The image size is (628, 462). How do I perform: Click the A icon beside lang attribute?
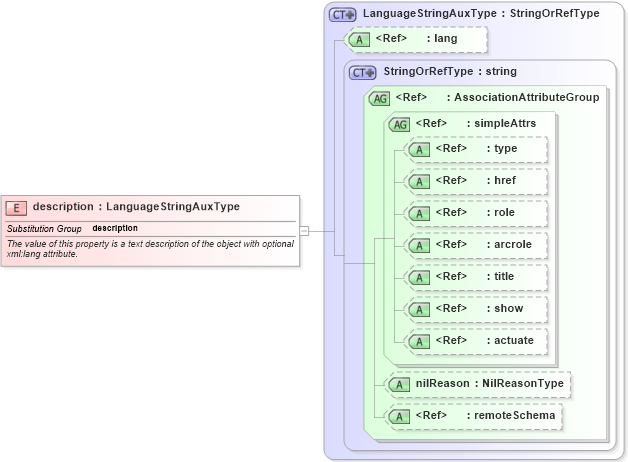[x=359, y=40]
